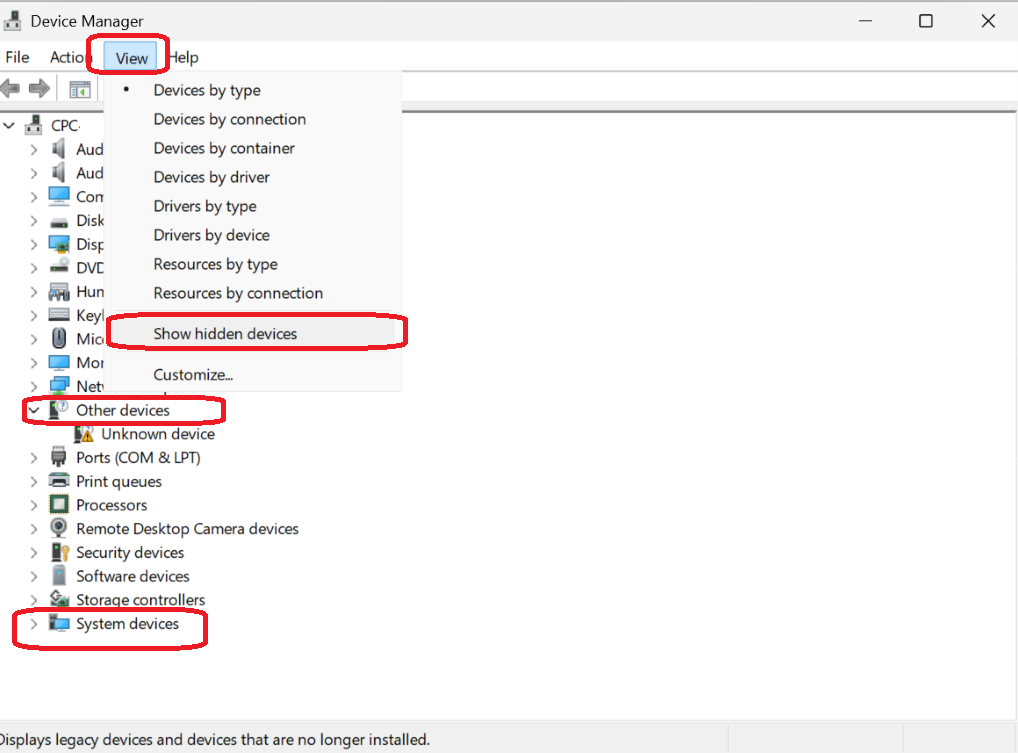Expand the Print queues node
Viewport: 1018px width, 753px height.
pos(34,482)
